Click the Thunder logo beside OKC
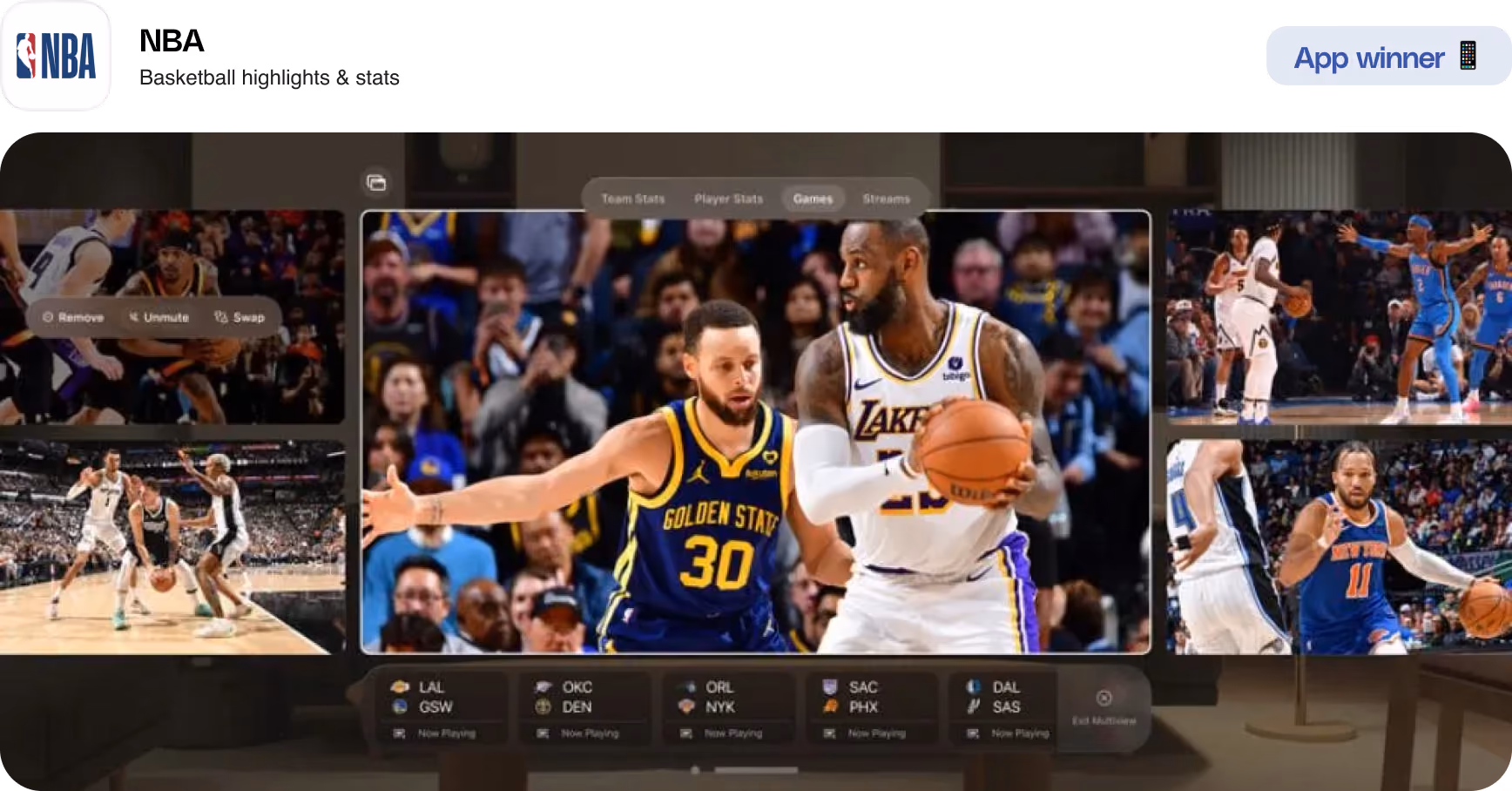Screen dimensions: 1512x791 [543, 686]
